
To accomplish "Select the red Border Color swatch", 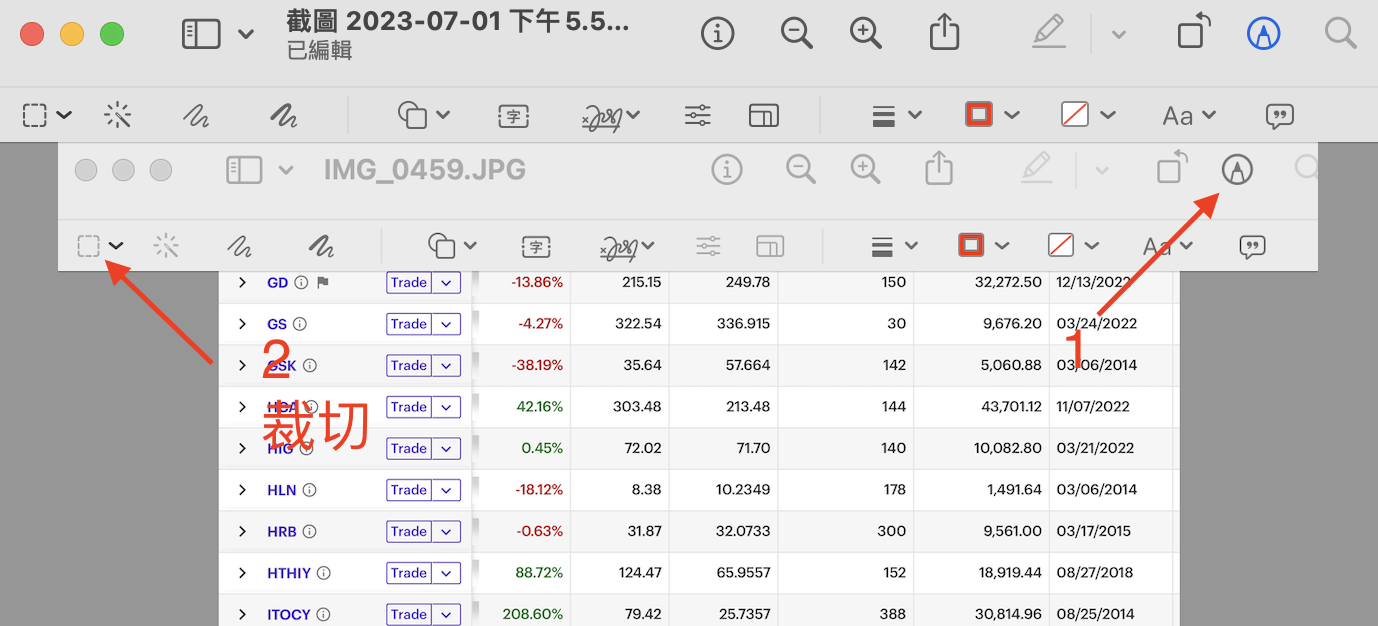I will [x=979, y=114].
